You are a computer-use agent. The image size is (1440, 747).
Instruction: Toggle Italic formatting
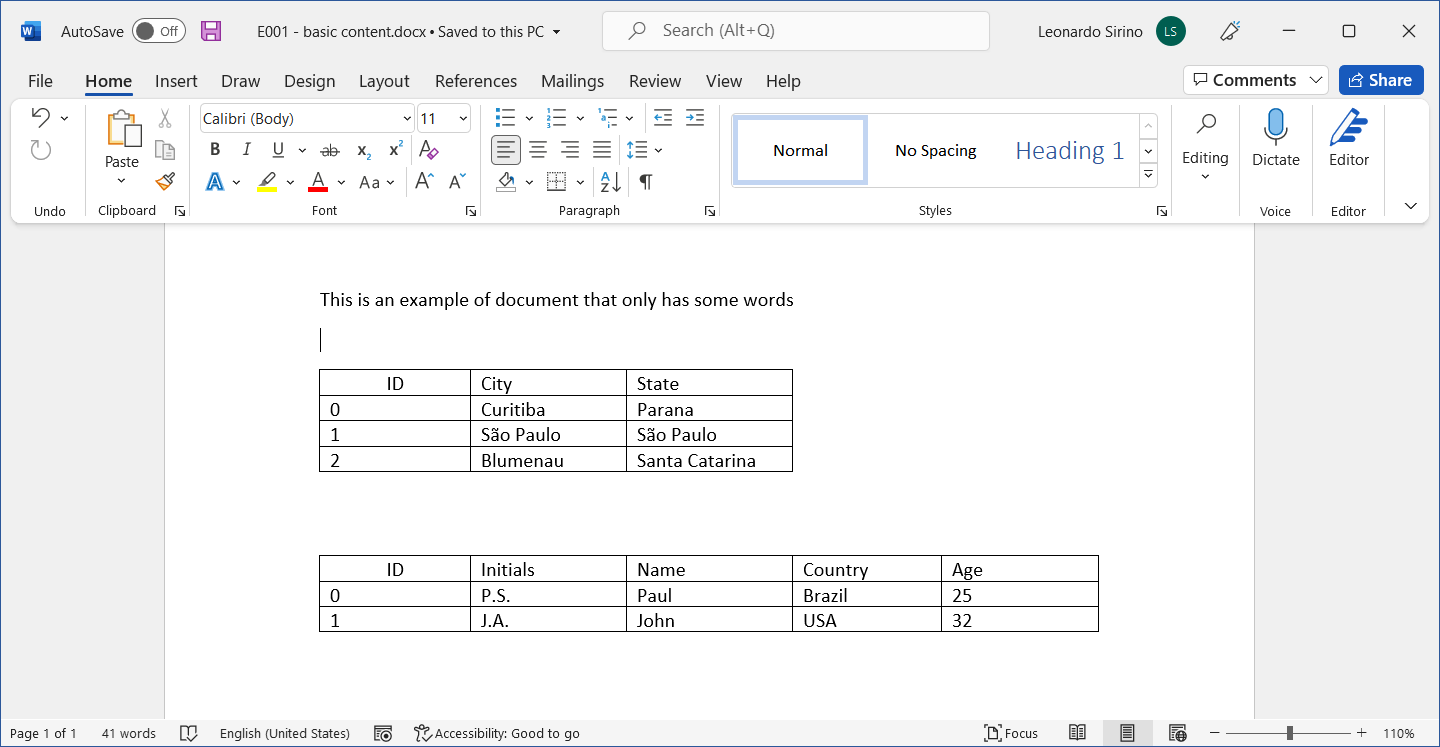(246, 150)
